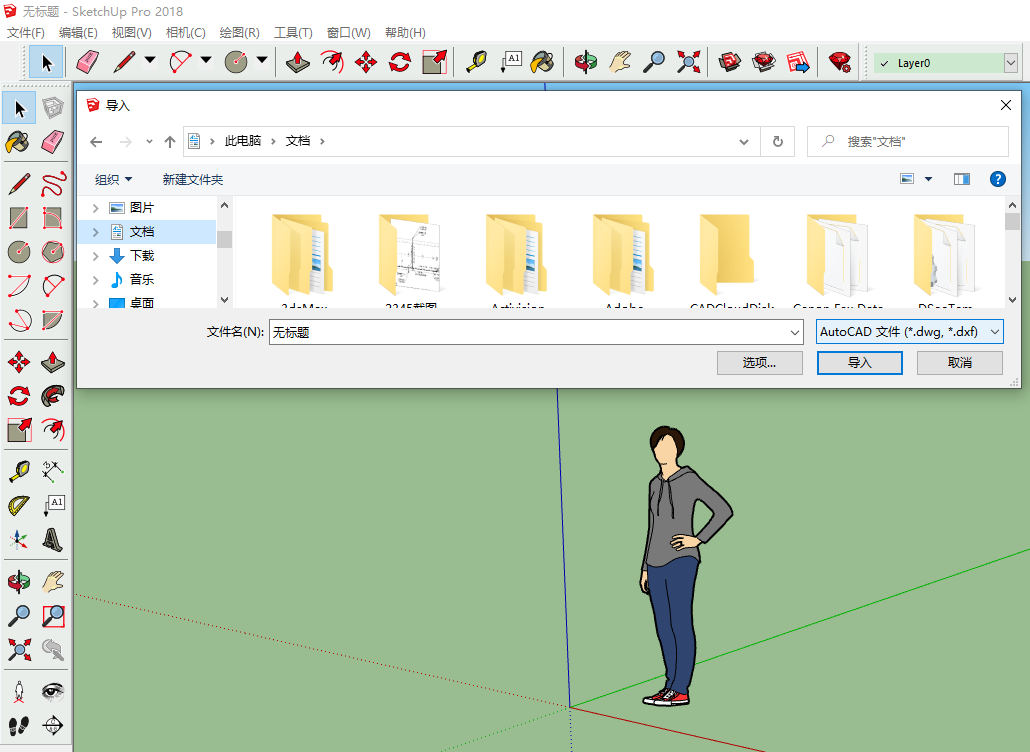
Task: Select the Pan hand tool in top toolbar
Action: (620, 62)
